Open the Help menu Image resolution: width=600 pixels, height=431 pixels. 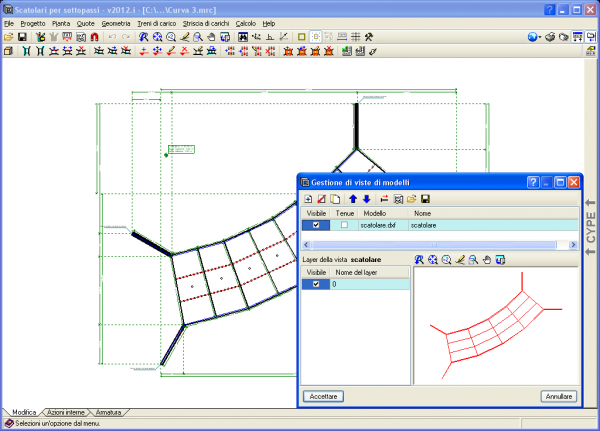click(269, 24)
